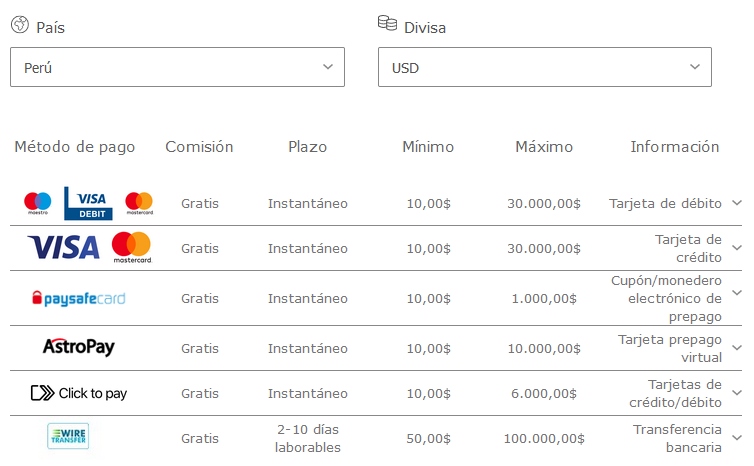Open the País dropdown showing Perú
The height and width of the screenshot is (466, 754).
(177, 67)
